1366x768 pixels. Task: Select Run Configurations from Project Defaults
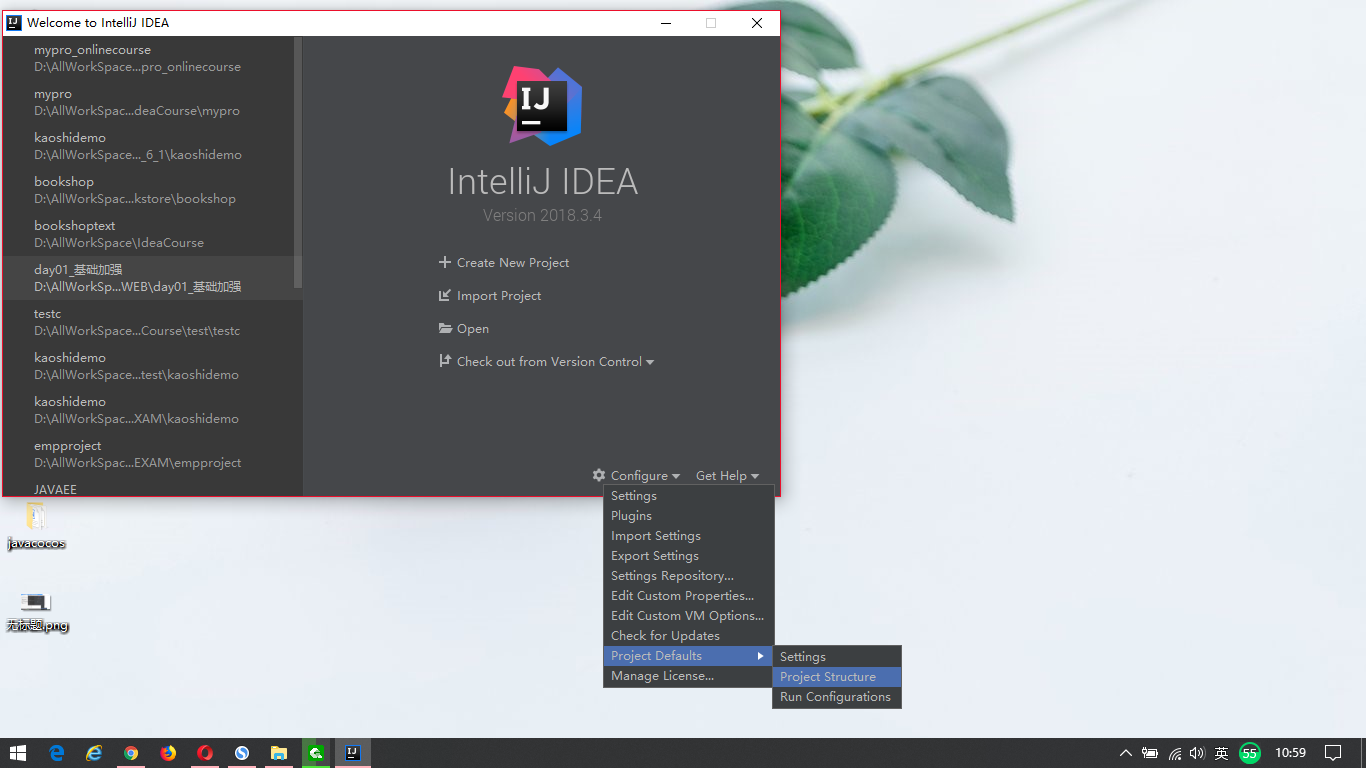pyautogui.click(x=835, y=697)
